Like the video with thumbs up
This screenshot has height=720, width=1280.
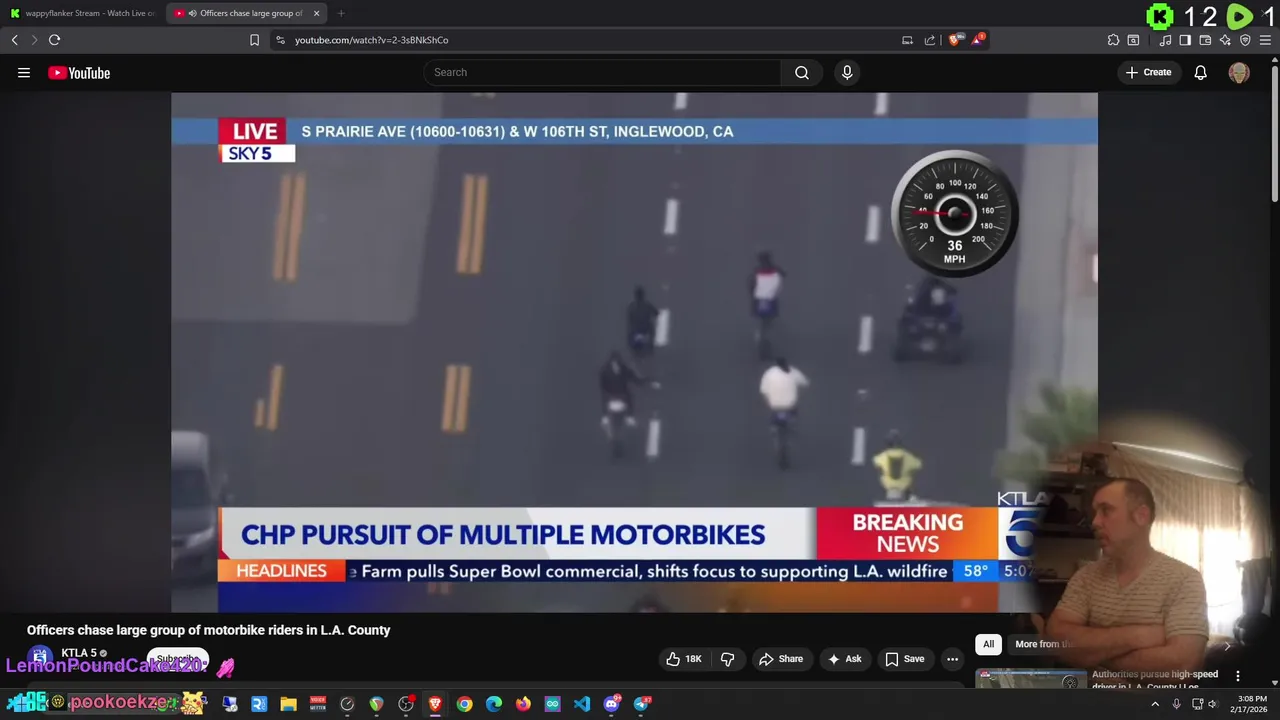[x=684, y=659]
